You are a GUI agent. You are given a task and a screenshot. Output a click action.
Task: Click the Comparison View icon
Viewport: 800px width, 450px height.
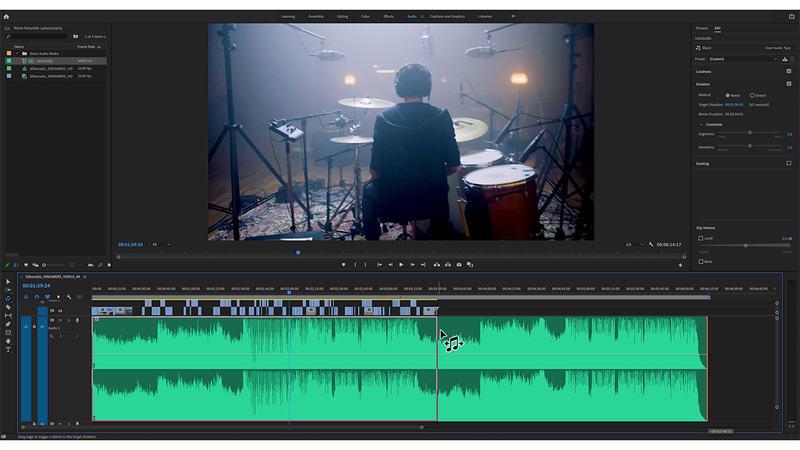pyautogui.click(x=470, y=265)
